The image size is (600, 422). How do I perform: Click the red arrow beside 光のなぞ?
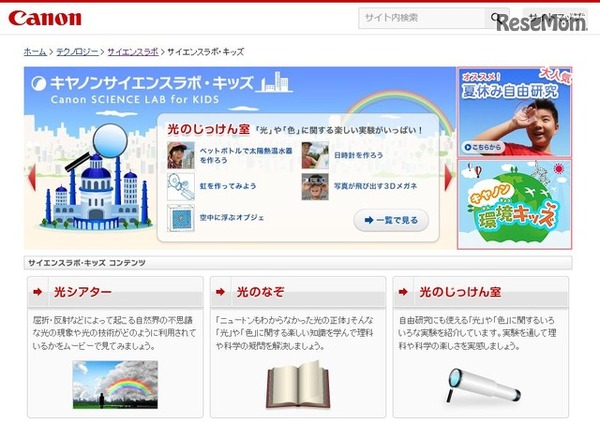tap(220, 292)
